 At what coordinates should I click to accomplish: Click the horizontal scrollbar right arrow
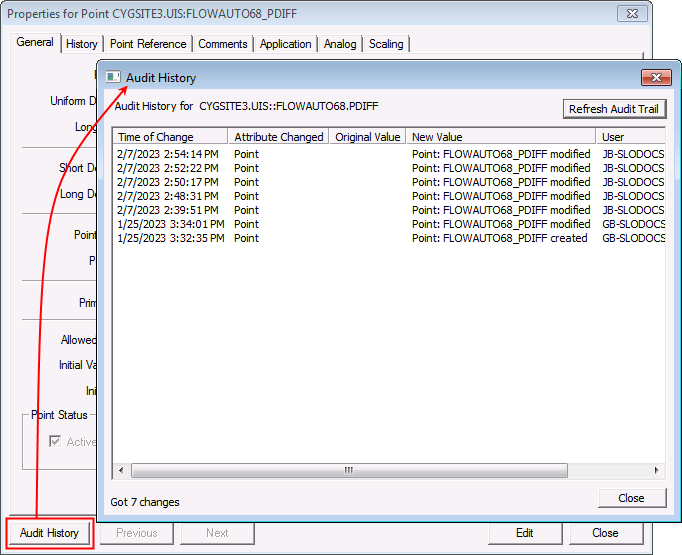tap(656, 470)
